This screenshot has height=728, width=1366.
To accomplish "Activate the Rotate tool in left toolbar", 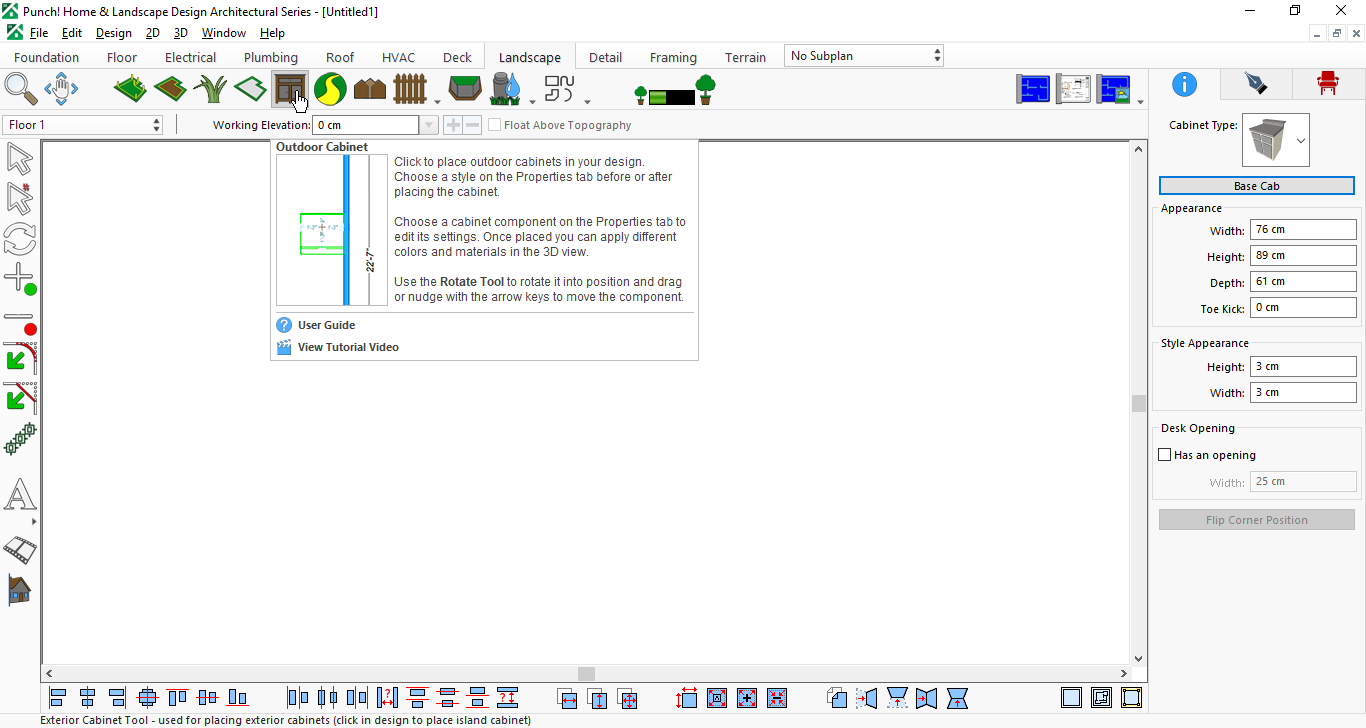I will pyautogui.click(x=19, y=238).
